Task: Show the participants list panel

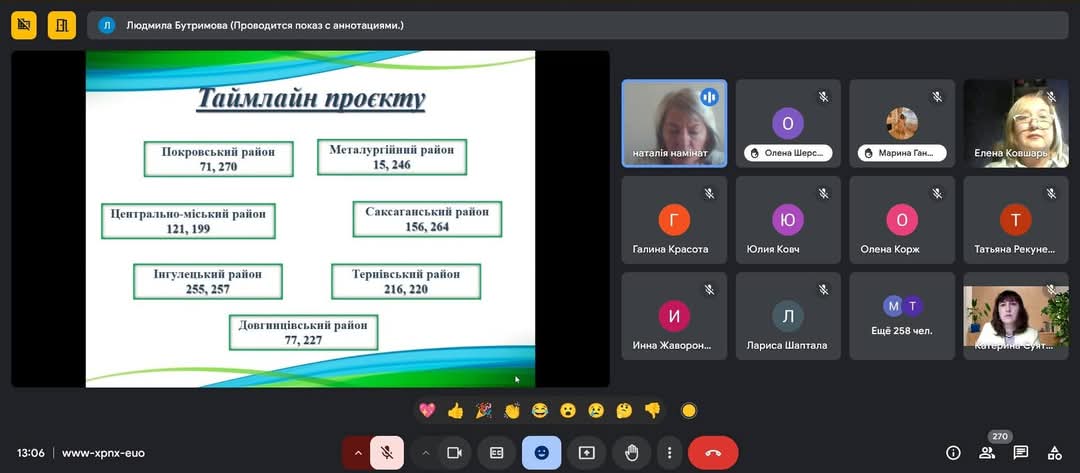Action: click(987, 453)
